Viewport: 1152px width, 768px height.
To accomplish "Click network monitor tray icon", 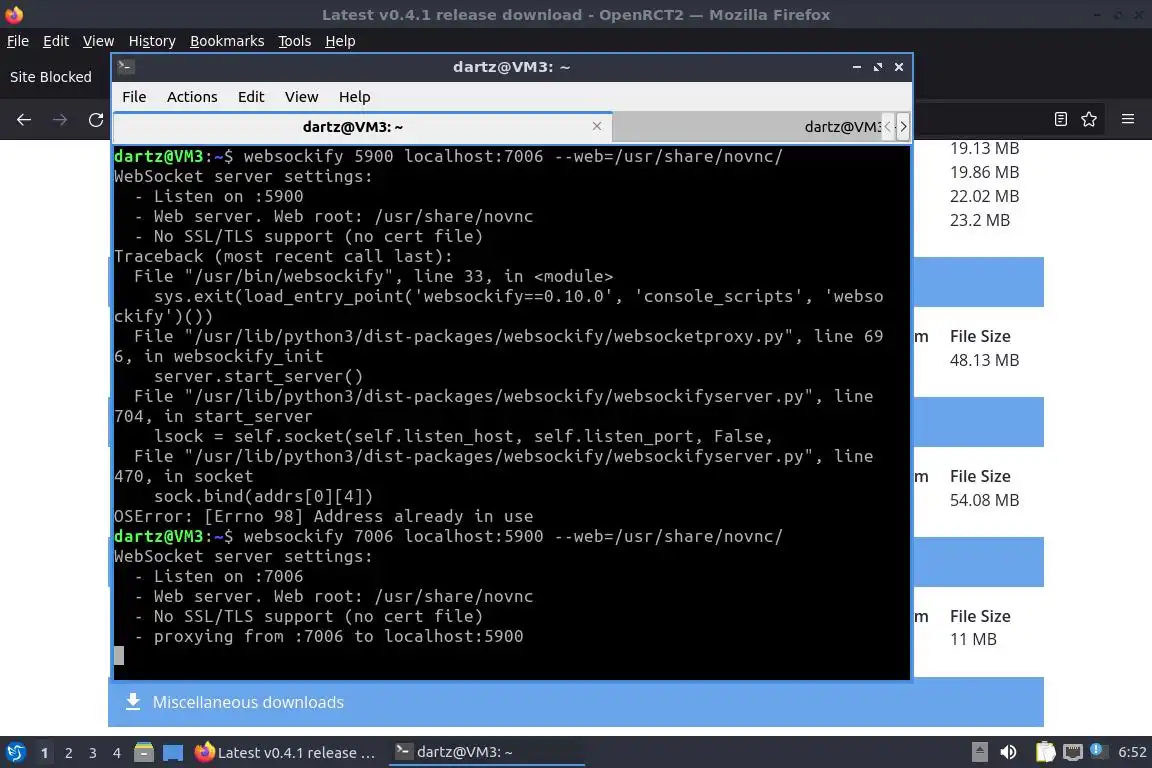I will point(1073,752).
